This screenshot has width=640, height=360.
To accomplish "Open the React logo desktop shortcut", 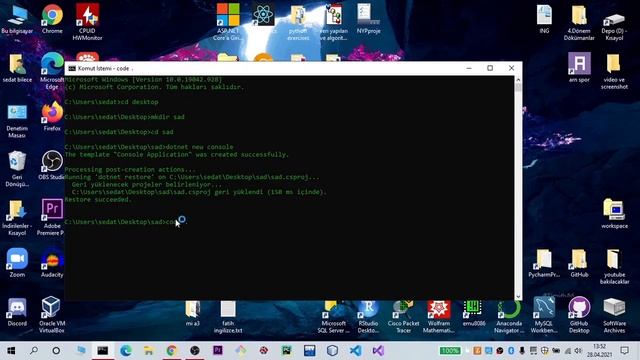I will tap(263, 16).
